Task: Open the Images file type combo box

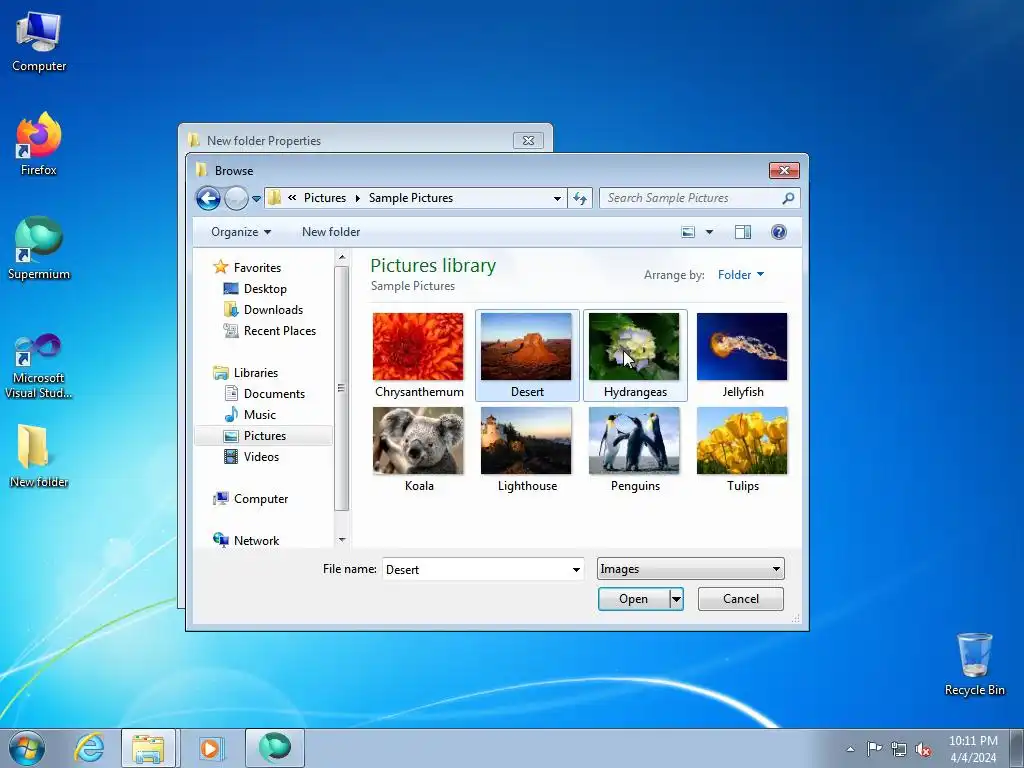Action: click(x=690, y=569)
